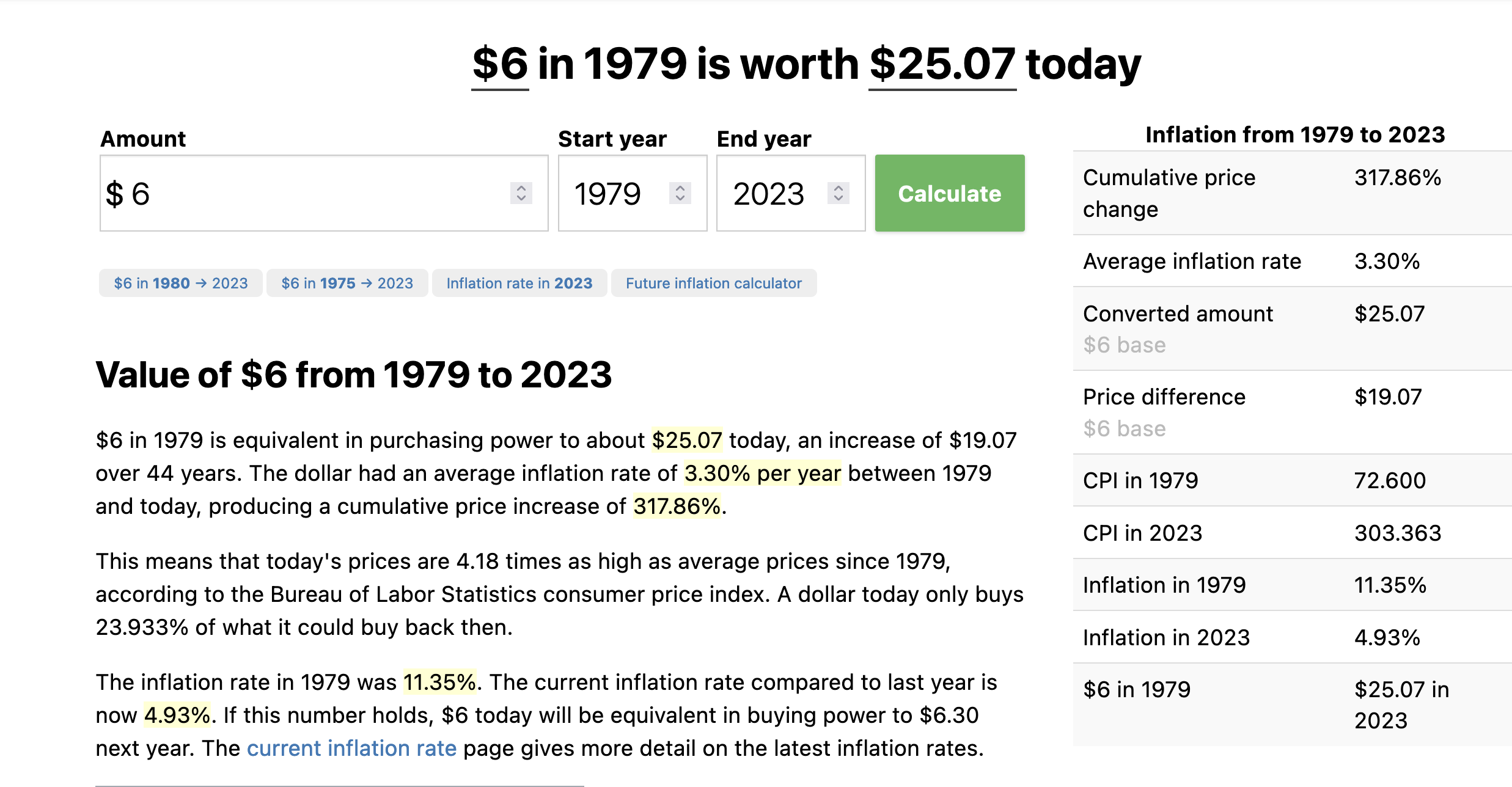The width and height of the screenshot is (1512, 787).
Task: Click the underlined $6 in page title
Action: pyautogui.click(x=500, y=64)
